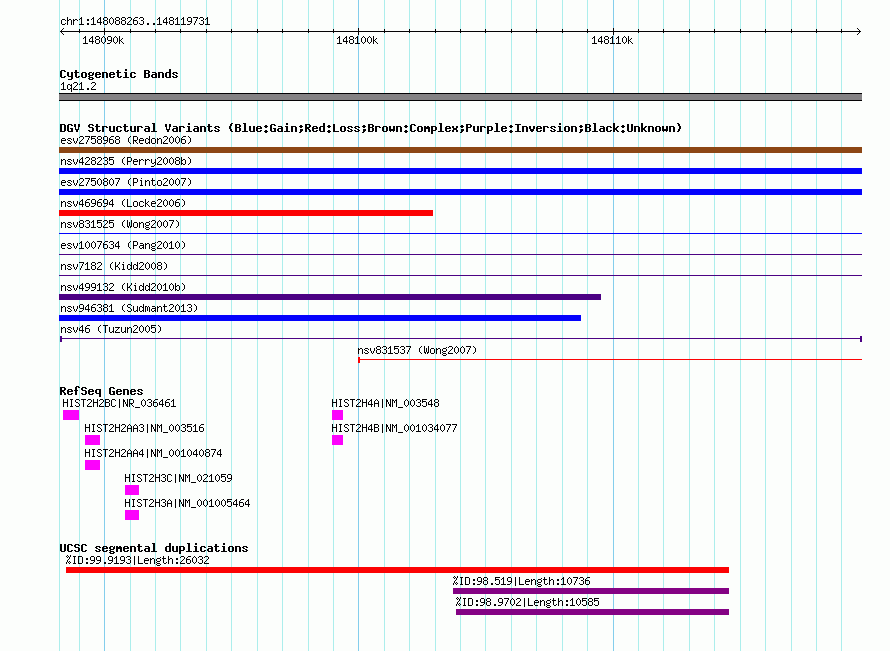Image resolution: width=890 pixels, height=651 pixels.
Task: Click the 148090k ruler label
Action: (103, 40)
